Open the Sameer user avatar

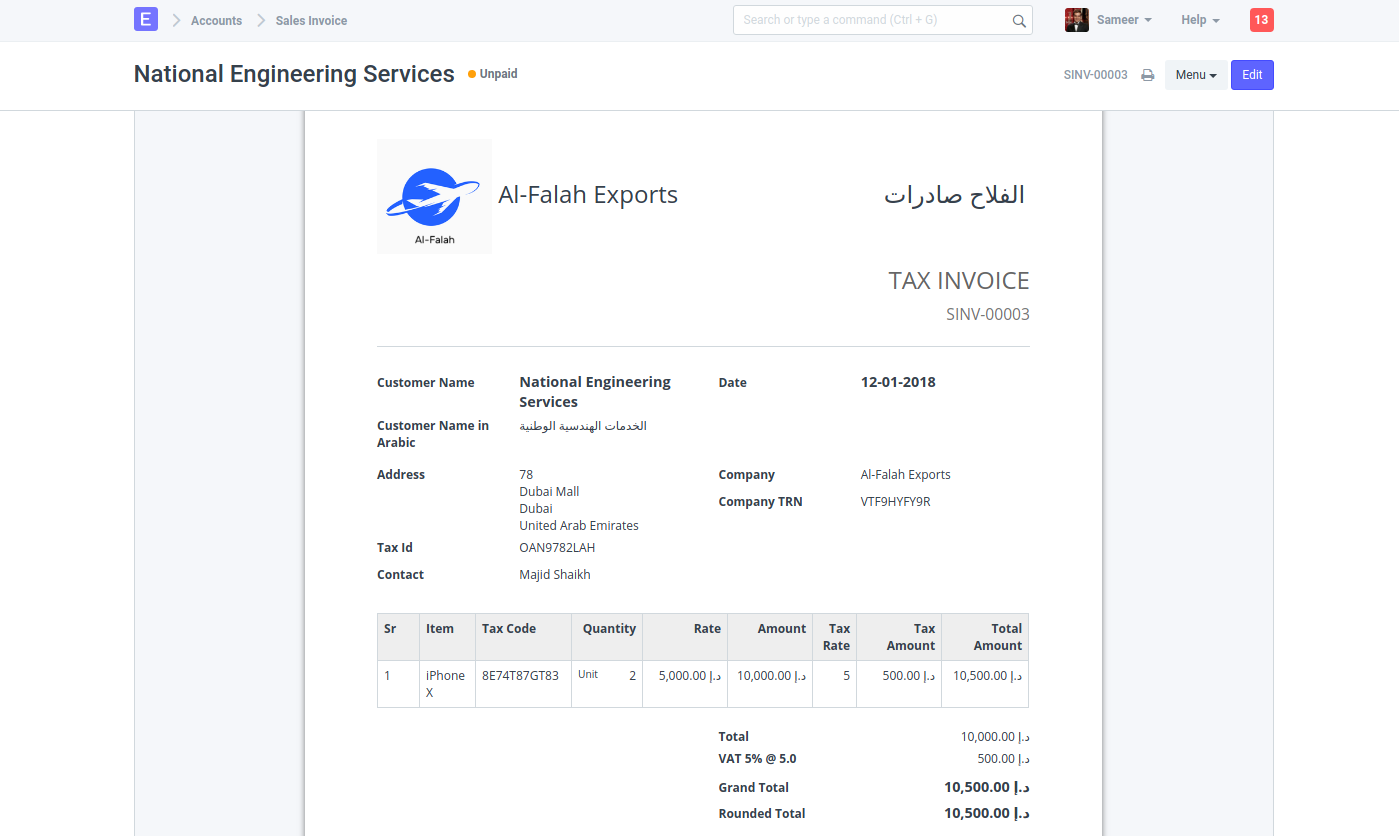(1076, 20)
